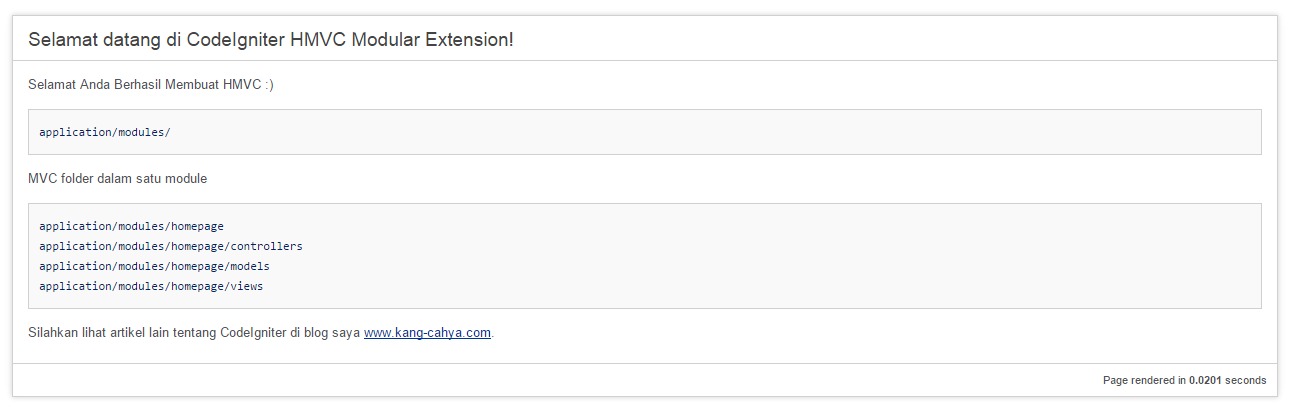Click the 0.0201 render time value
Image resolution: width=1290 pixels, height=409 pixels.
1205,380
